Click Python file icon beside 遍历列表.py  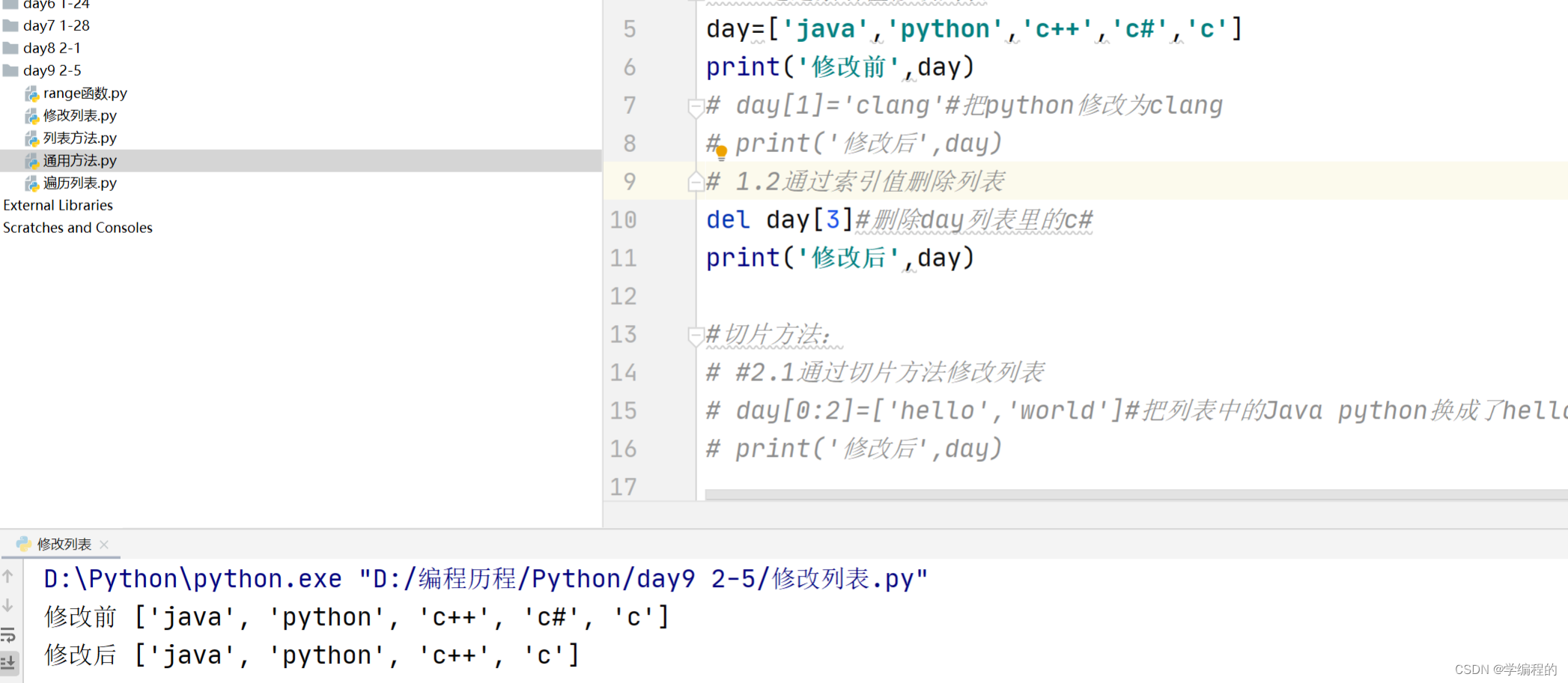coord(32,183)
